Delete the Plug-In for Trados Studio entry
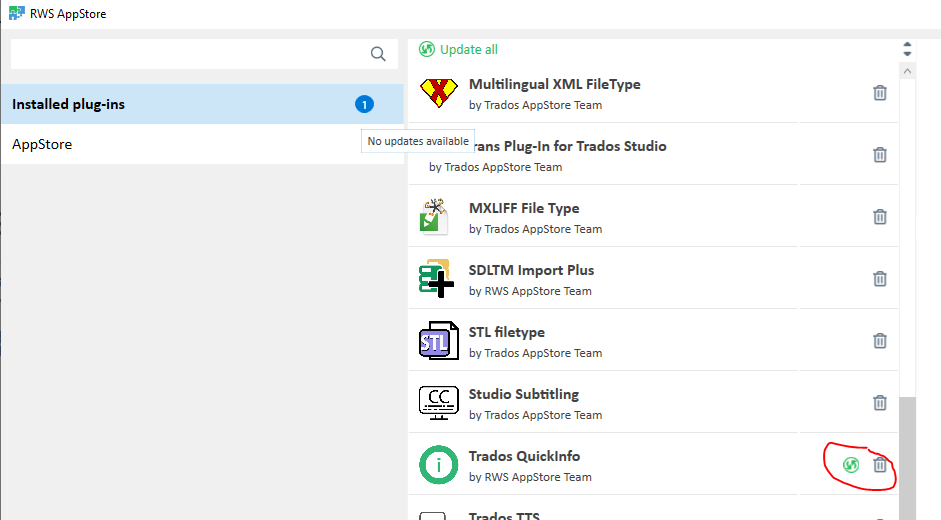Viewport: 941px width, 520px height. [880, 155]
